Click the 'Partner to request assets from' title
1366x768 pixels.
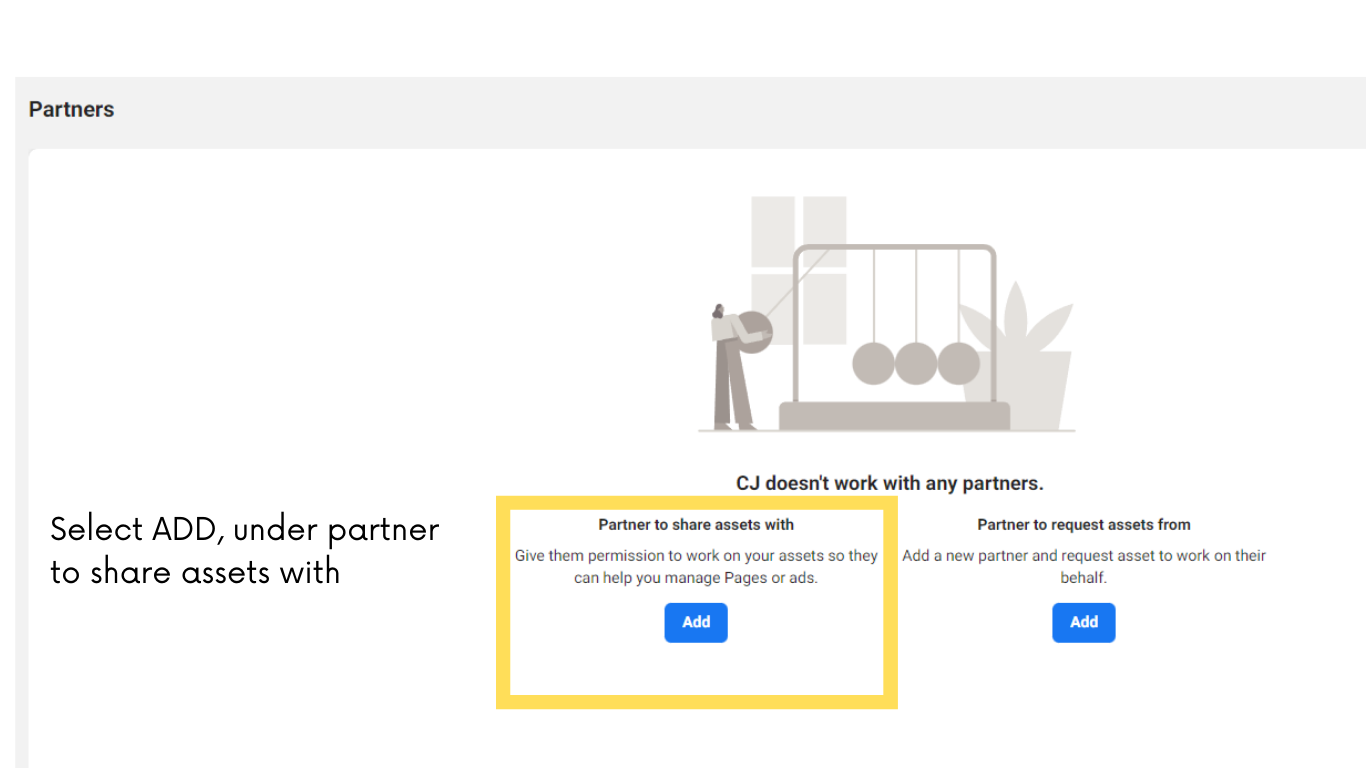pyautogui.click(x=1084, y=524)
